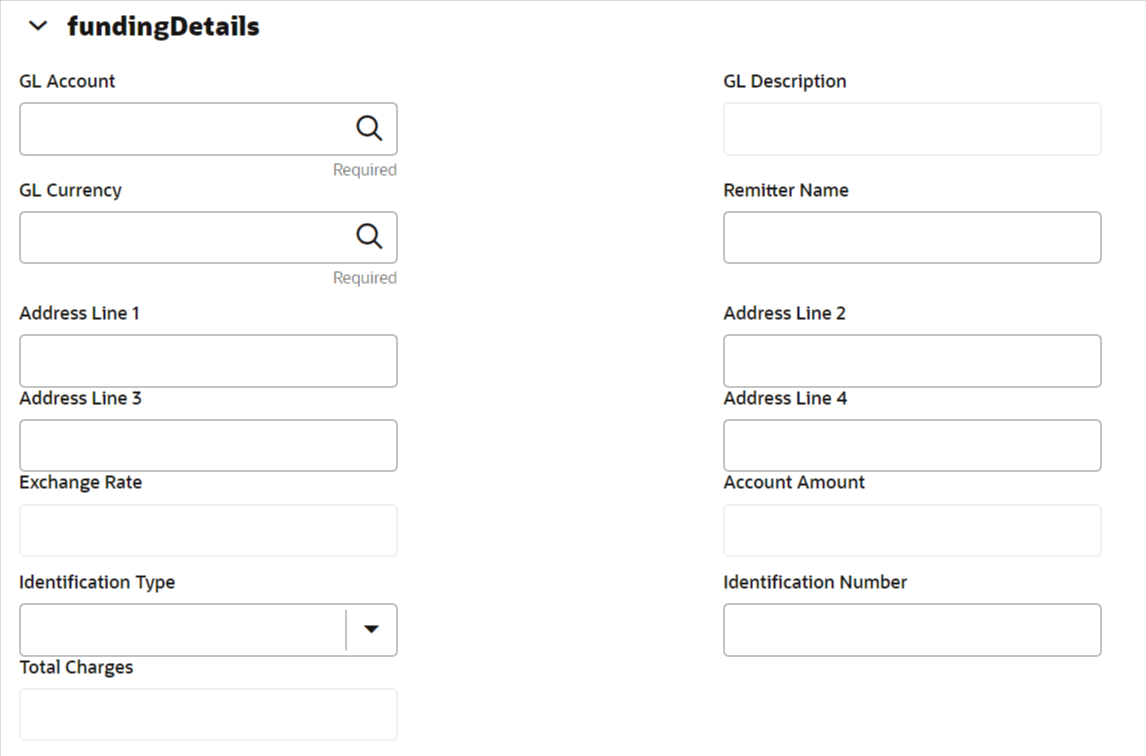
Task: Focus the Address Line 2 field
Action: [911, 361]
